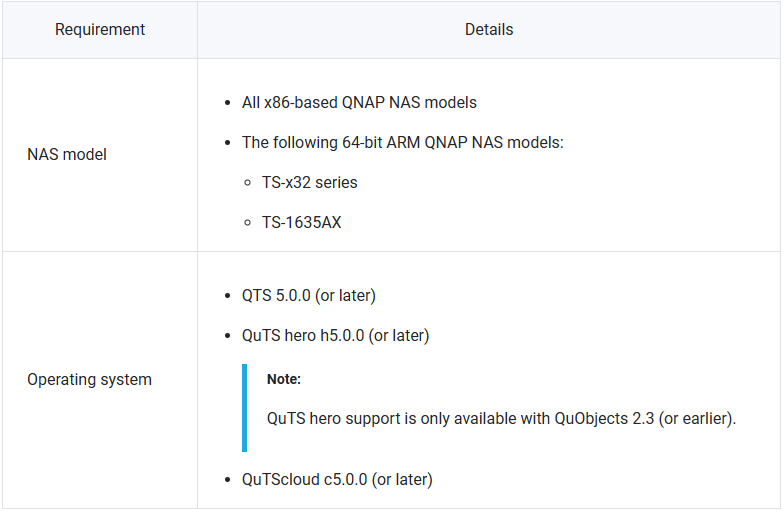Click the Details column header
This screenshot has width=784, height=512.
point(489,30)
